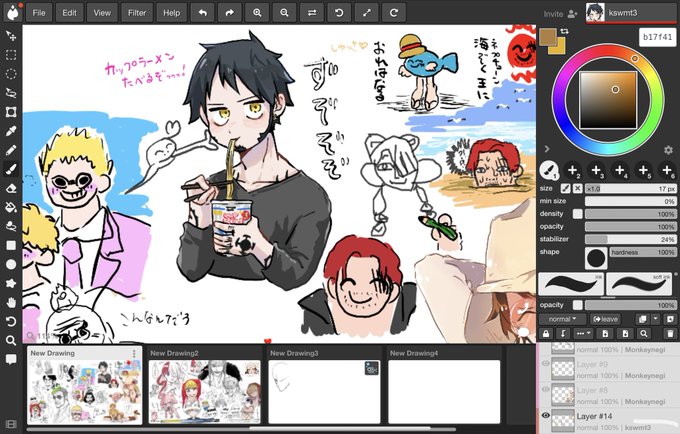Select the transform tool
Viewport: 680px width, 434px height.
[x=11, y=112]
